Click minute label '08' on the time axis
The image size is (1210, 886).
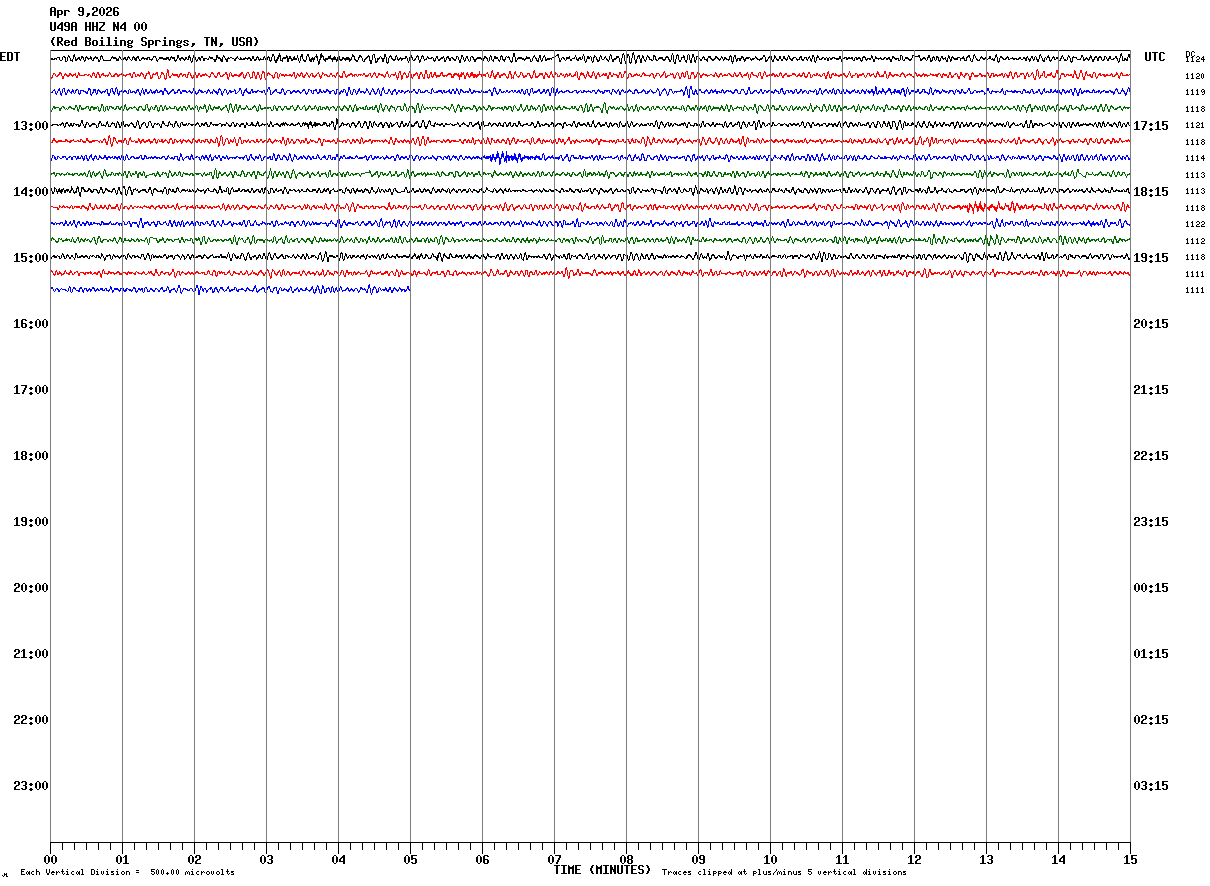coord(626,860)
